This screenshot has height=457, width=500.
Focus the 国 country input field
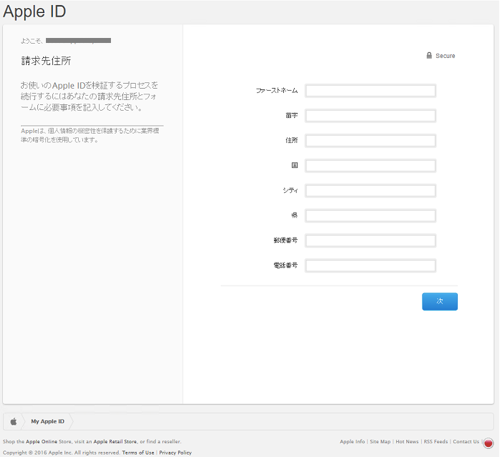click(370, 166)
